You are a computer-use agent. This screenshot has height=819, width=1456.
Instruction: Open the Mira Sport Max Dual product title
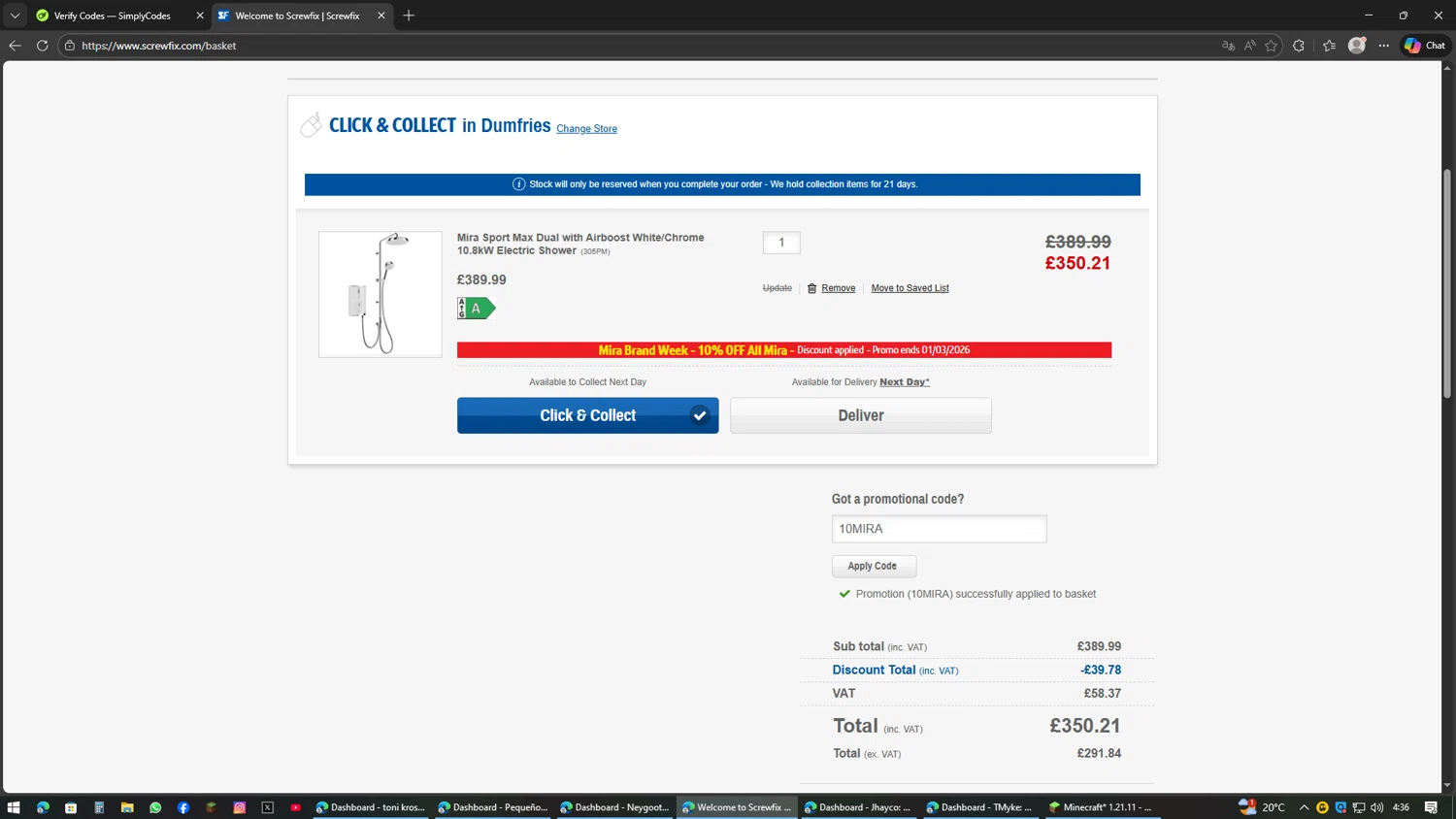[580, 244]
